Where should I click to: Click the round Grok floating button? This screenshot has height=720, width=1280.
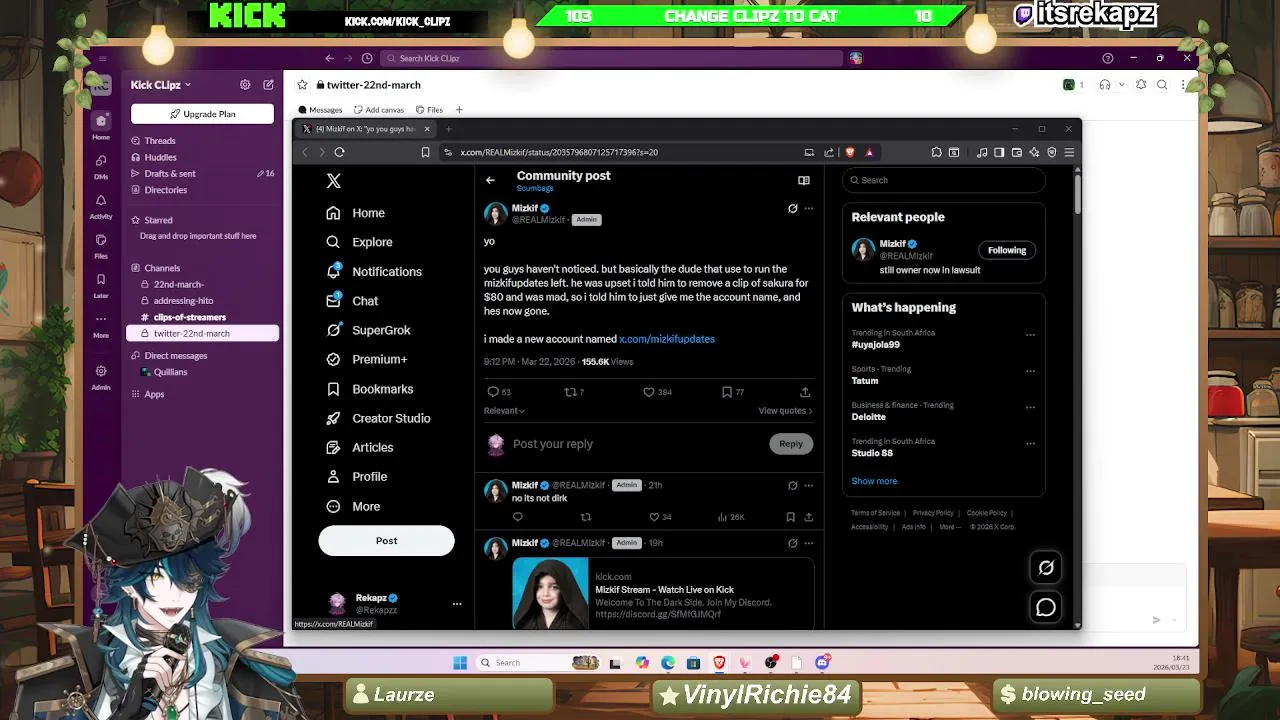[1046, 568]
